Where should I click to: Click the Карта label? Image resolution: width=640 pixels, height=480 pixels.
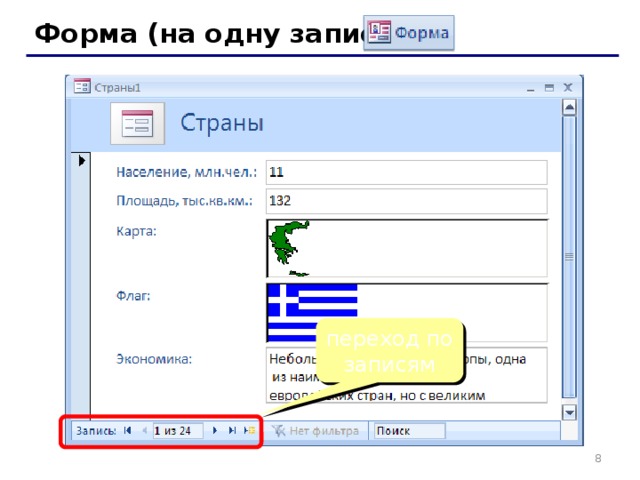click(x=136, y=231)
